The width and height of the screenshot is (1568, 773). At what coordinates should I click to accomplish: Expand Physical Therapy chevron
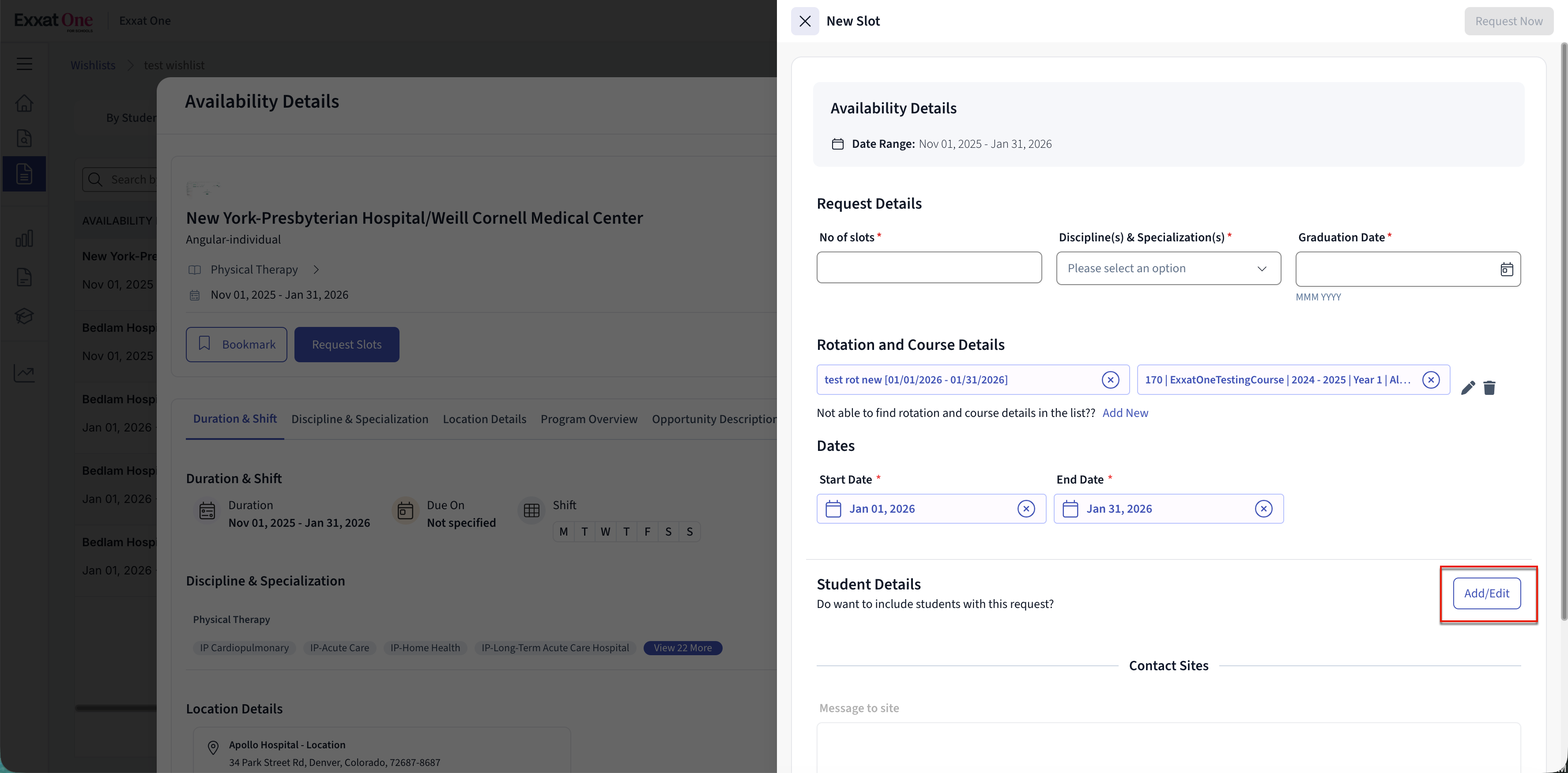(316, 270)
